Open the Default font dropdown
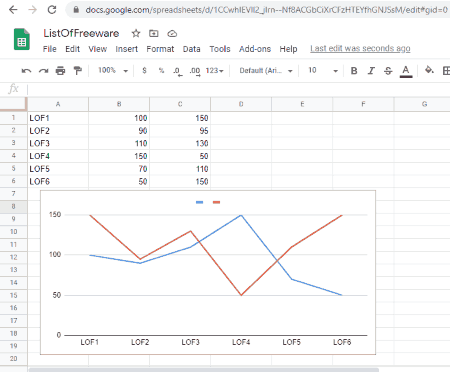The height and width of the screenshot is (372, 450). click(266, 71)
